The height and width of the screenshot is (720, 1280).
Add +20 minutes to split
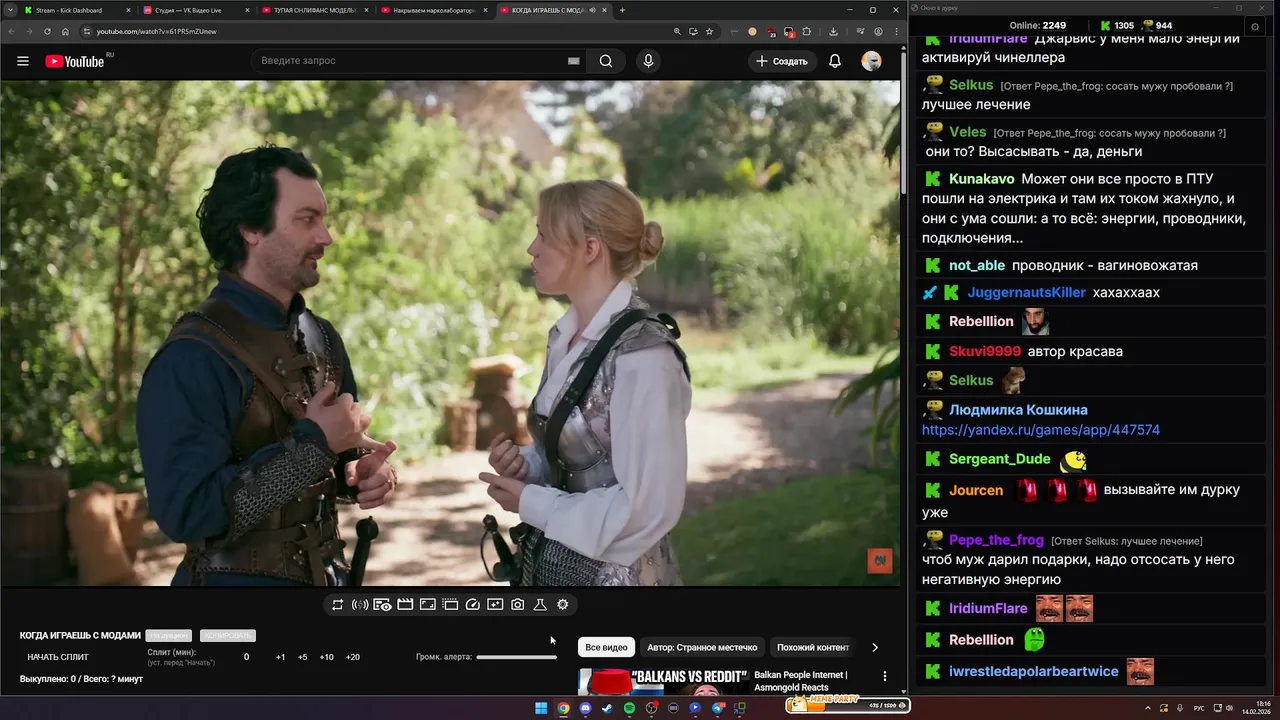pos(352,657)
